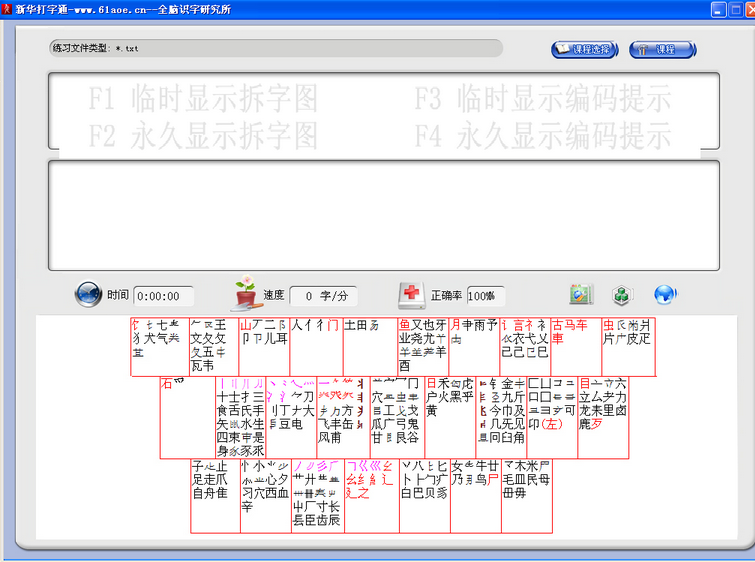Screen dimensions: 755x562
Task: Click the keyboard key containing 穴 and 艮谷
Action: [x=397, y=418]
